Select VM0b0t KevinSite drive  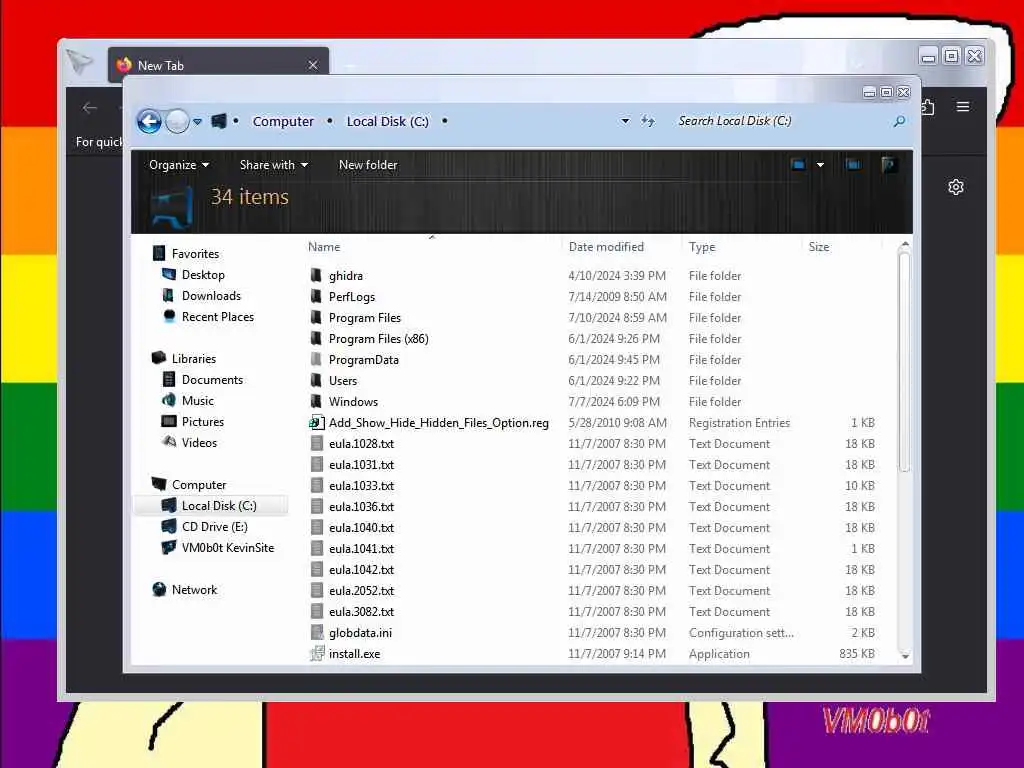pos(227,547)
